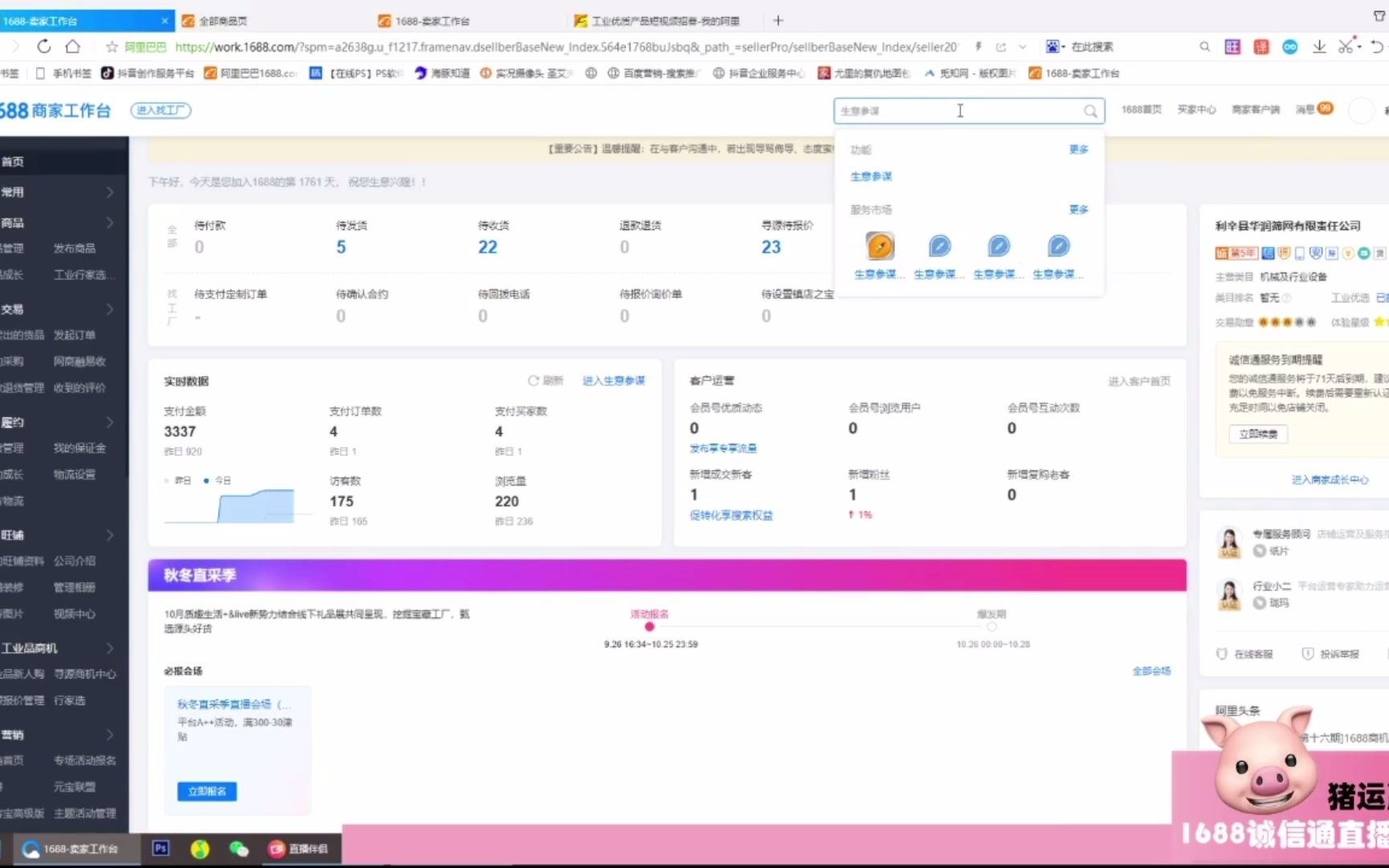Click the 寻源待报价 count 23
The image size is (1389, 868).
pyautogui.click(x=771, y=248)
